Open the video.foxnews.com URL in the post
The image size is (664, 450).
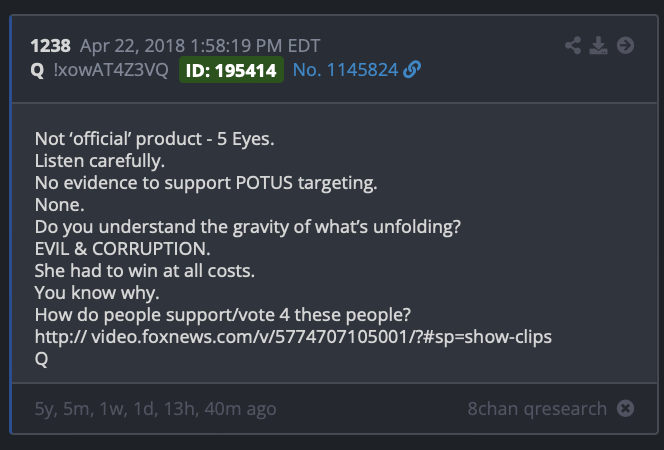coord(293,337)
